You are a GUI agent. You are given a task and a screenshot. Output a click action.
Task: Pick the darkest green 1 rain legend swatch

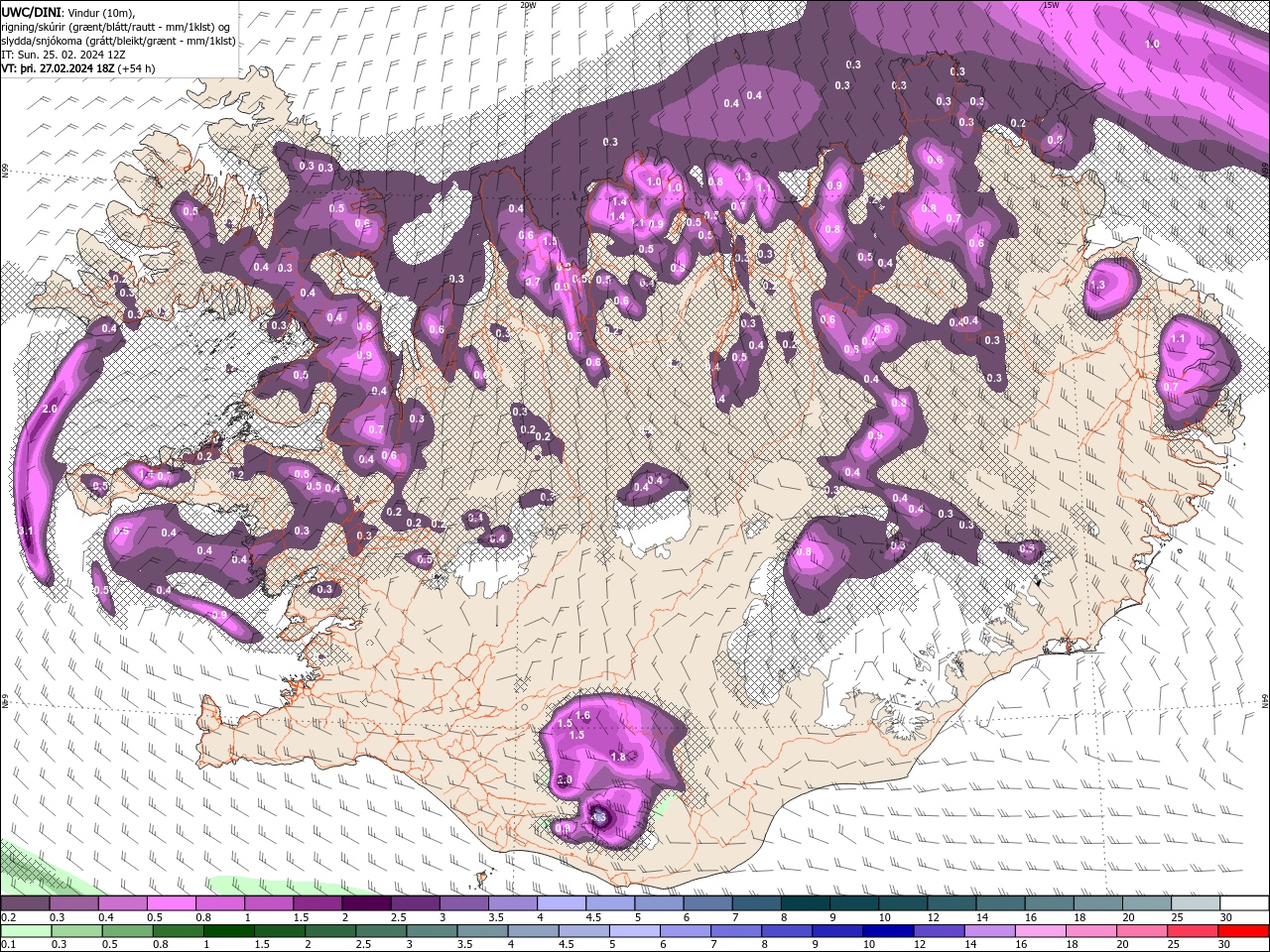[x=228, y=930]
